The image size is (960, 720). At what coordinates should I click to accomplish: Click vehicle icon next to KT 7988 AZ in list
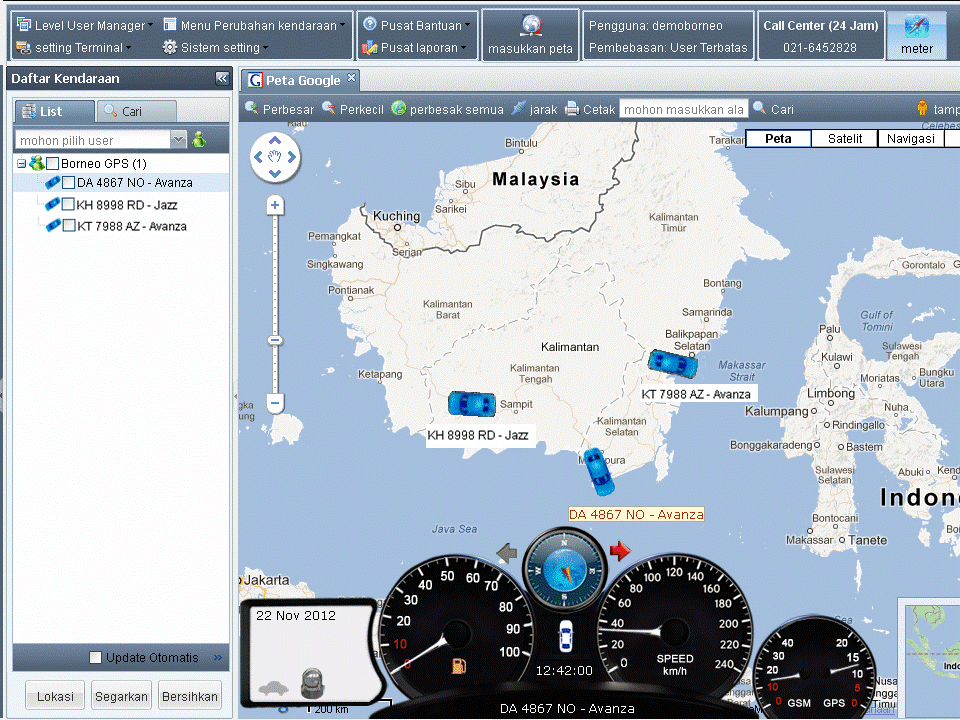pos(53,225)
